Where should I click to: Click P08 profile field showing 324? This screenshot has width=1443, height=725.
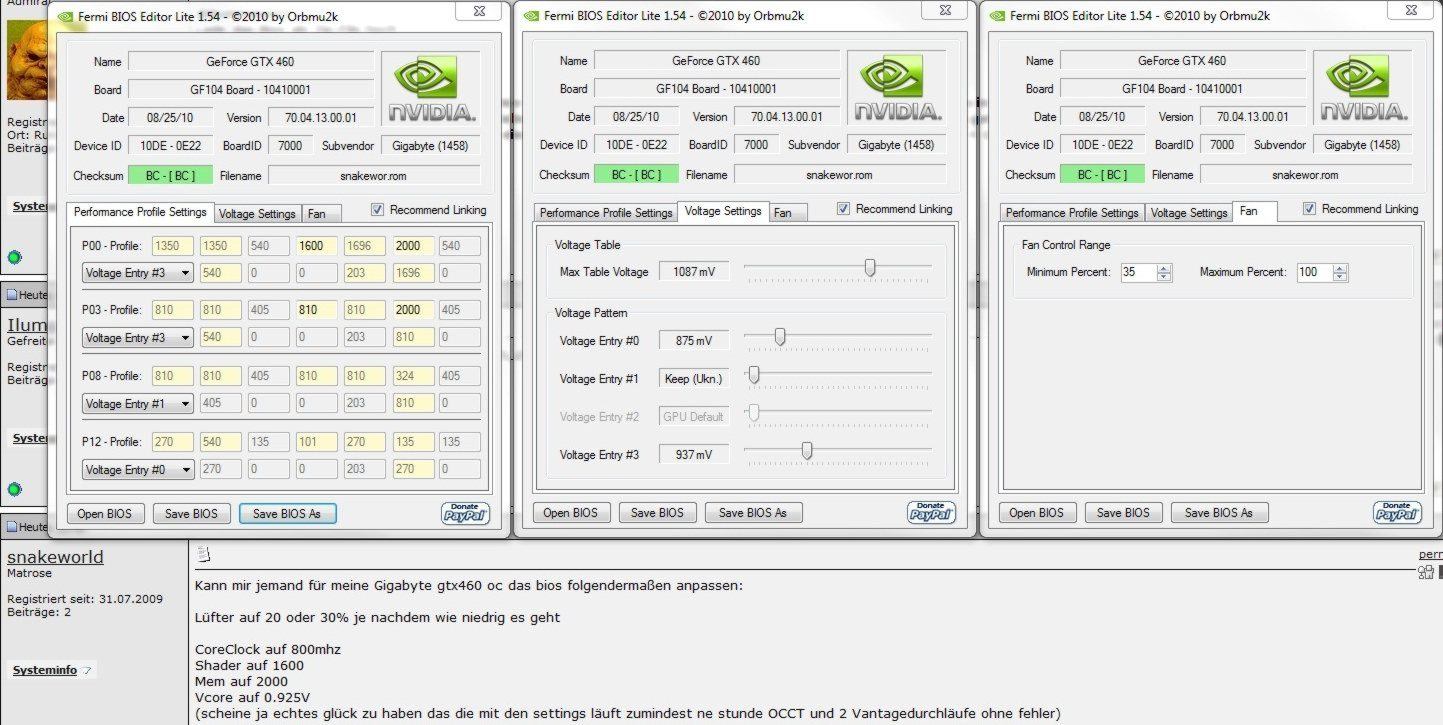(413, 377)
